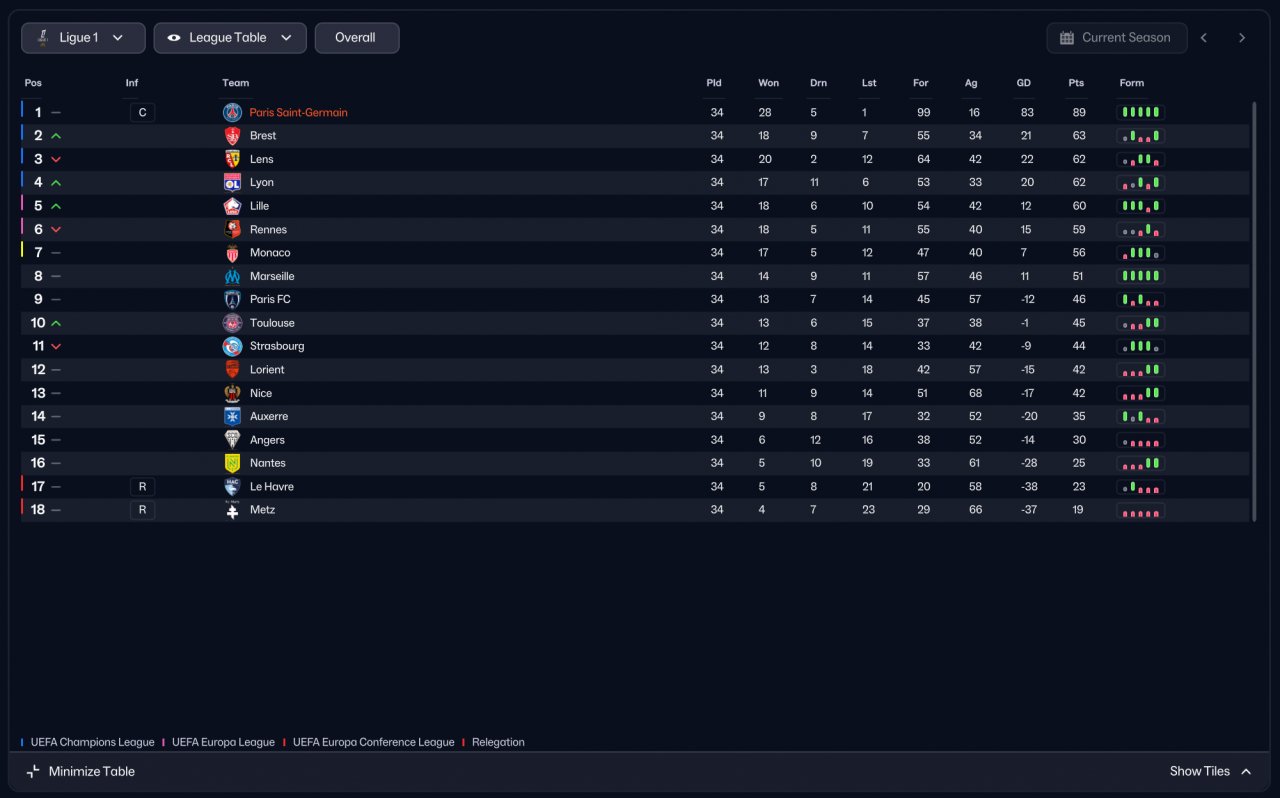
Task: Click the Monaco club crest
Action: click(232, 253)
